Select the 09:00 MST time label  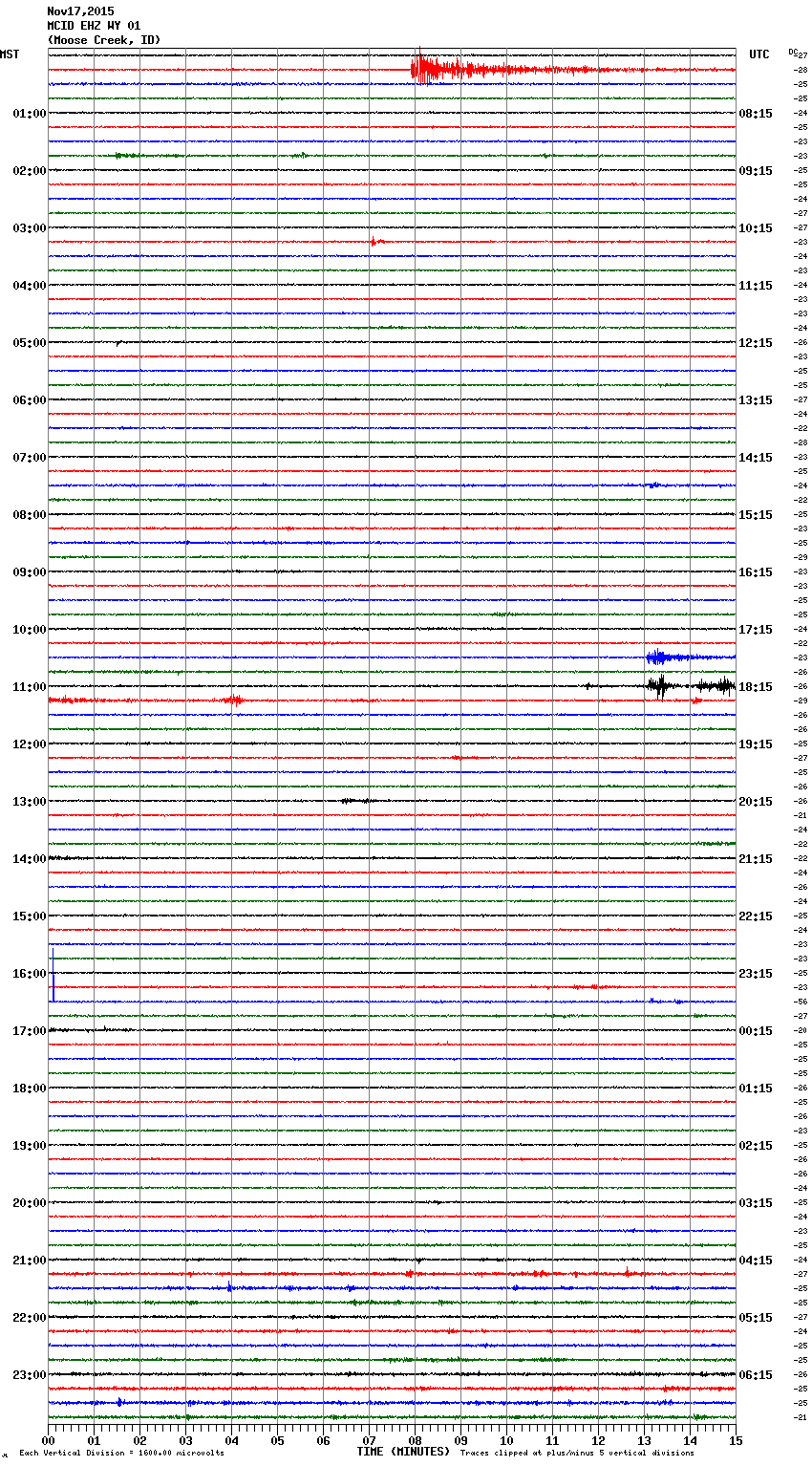(x=30, y=572)
